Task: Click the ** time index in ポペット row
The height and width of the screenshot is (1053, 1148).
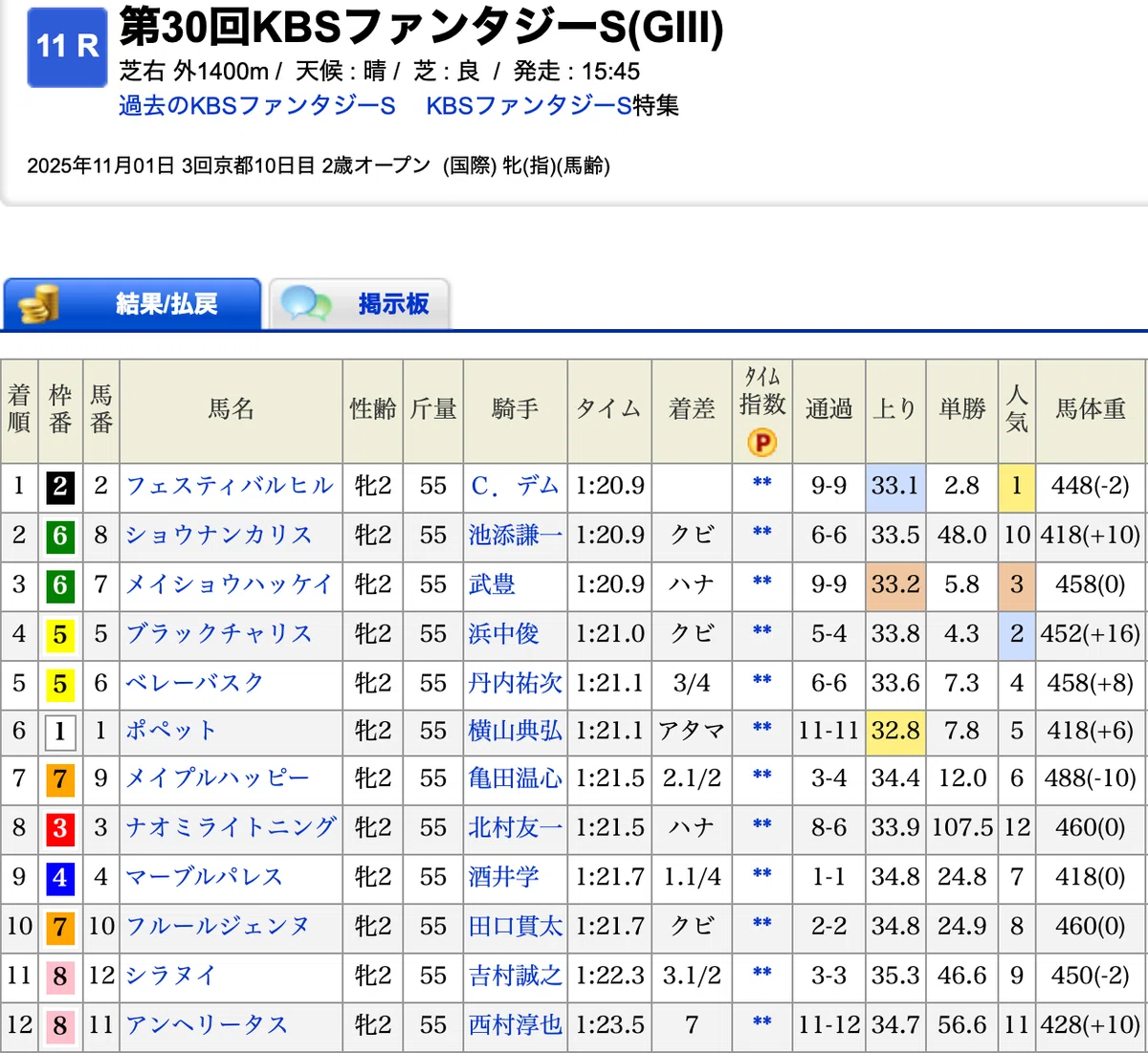Action: coord(762,729)
